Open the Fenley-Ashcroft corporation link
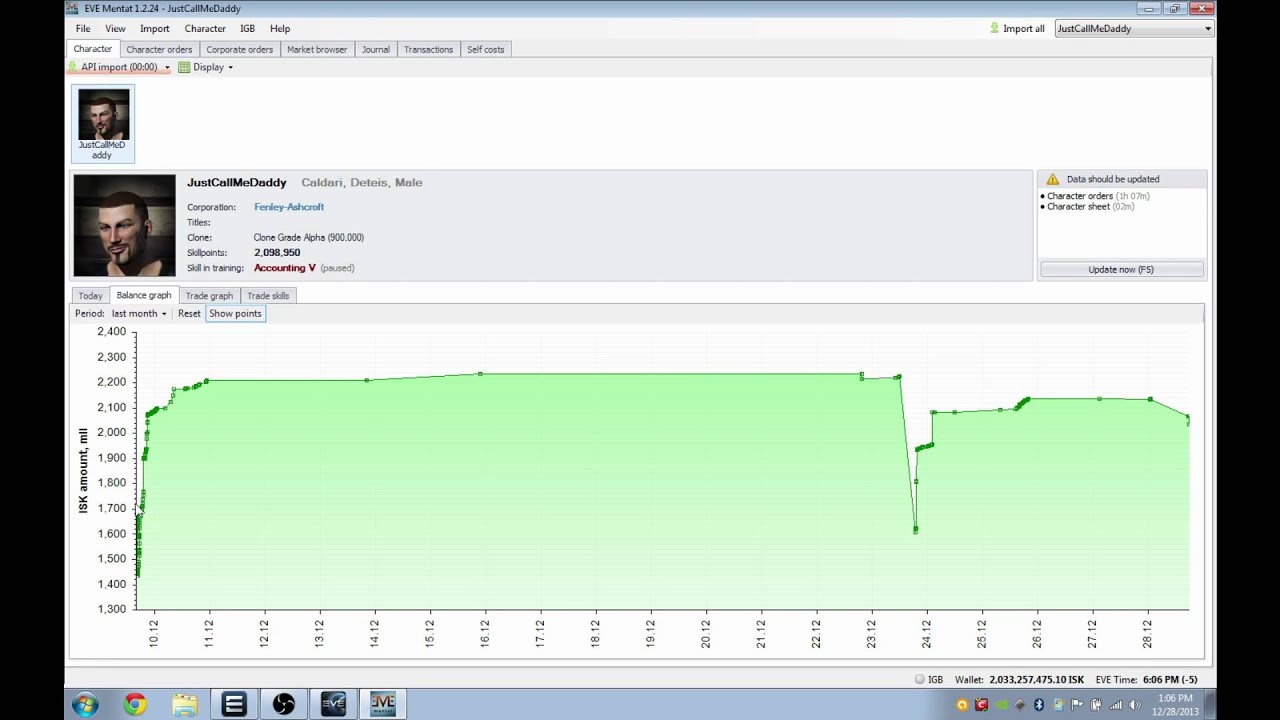Image resolution: width=1280 pixels, height=720 pixels. 289,207
